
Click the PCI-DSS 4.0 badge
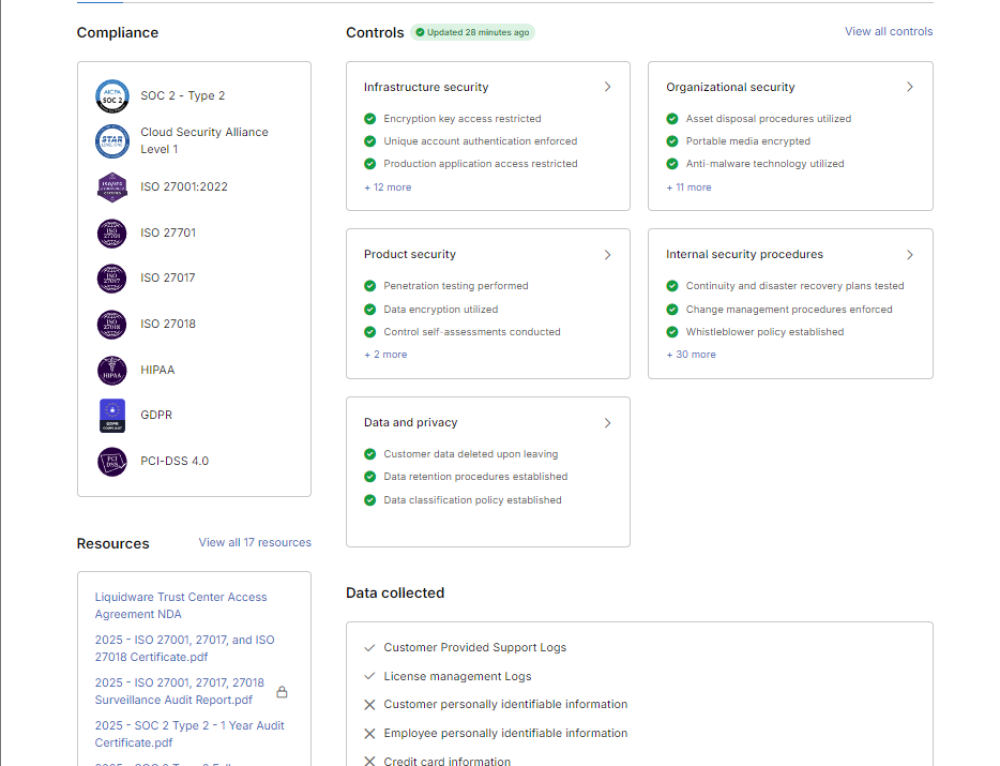(x=112, y=461)
